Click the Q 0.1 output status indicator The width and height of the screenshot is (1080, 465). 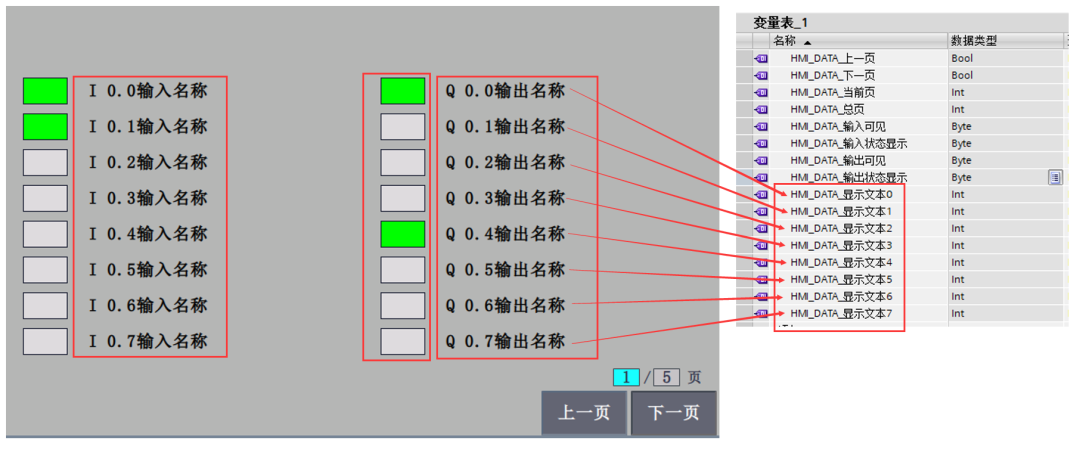click(x=403, y=127)
